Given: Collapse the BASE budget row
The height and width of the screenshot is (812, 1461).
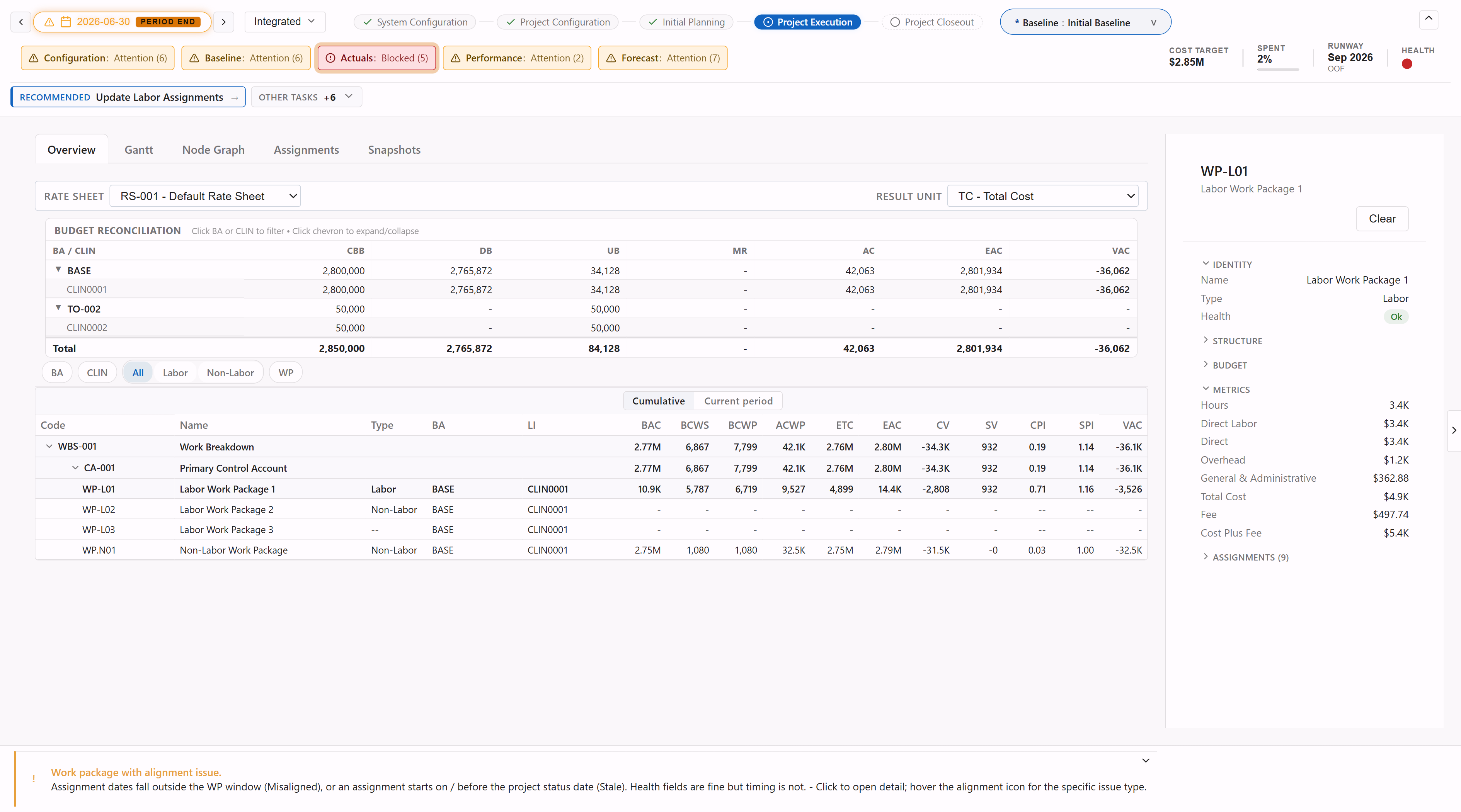Looking at the screenshot, I should click(x=58, y=270).
